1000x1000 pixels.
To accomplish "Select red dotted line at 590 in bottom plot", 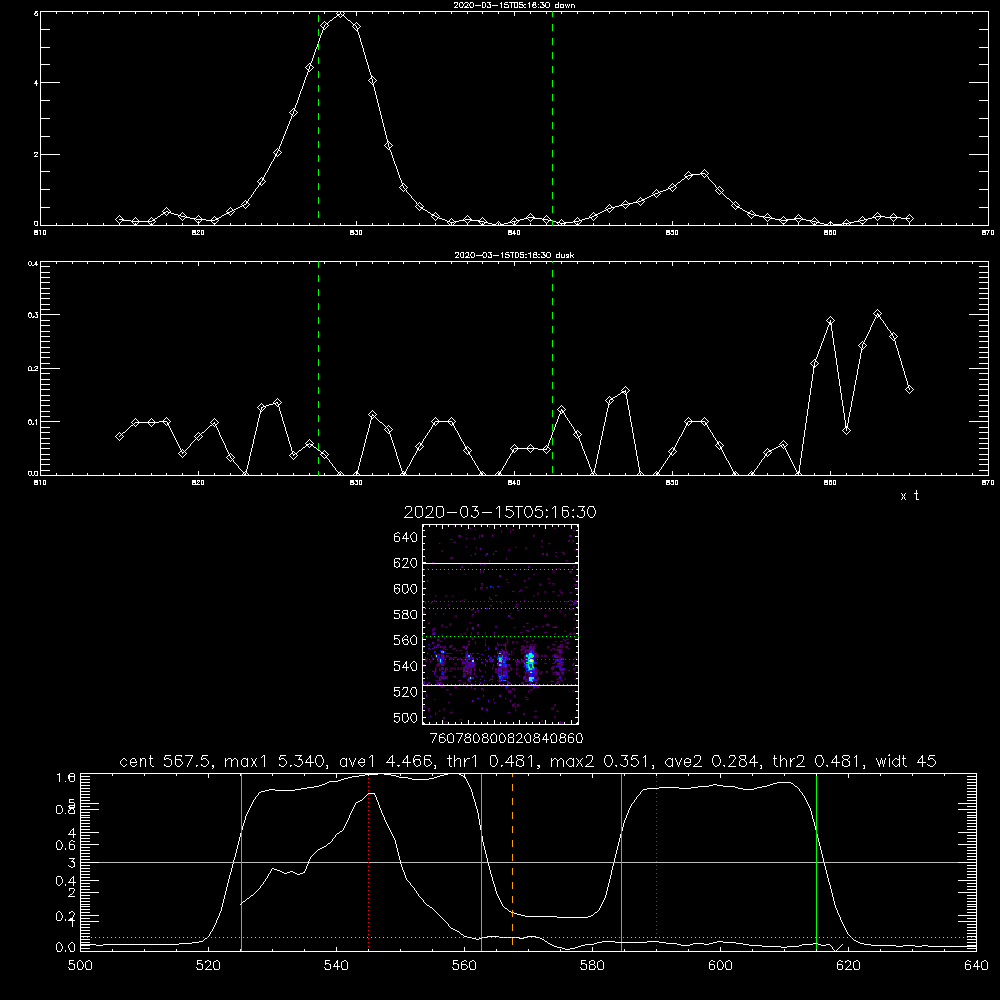I will click(656, 862).
